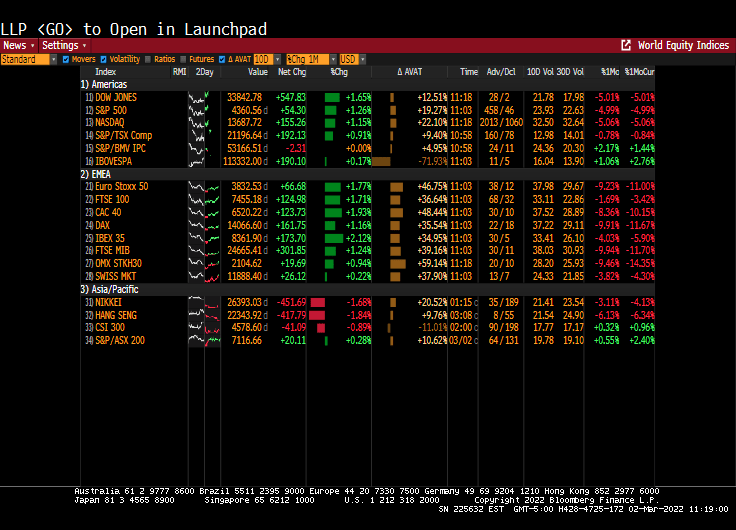Enable the Ratios checkbox
Screen dimensions: 736x530
tap(148, 59)
